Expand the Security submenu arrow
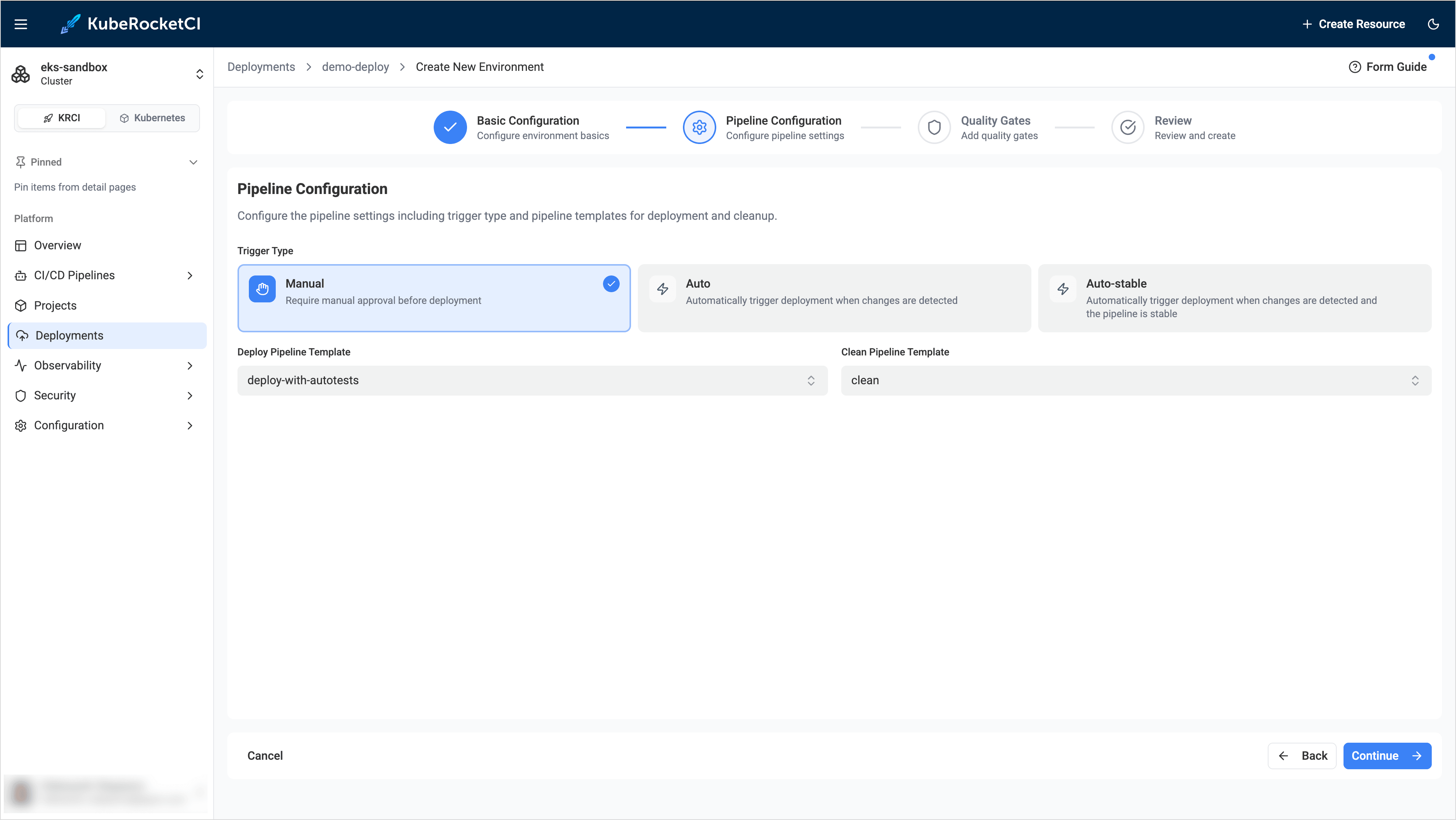The image size is (1456, 820). click(190, 395)
